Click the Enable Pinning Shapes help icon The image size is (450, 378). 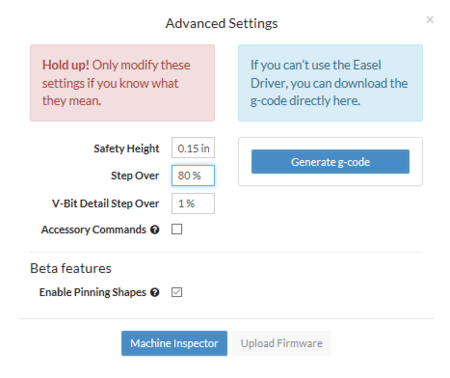coord(155,292)
